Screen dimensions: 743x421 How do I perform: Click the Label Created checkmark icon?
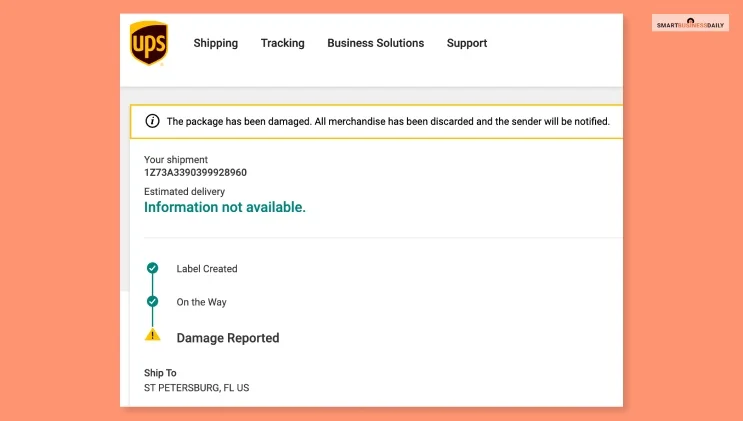[152, 268]
